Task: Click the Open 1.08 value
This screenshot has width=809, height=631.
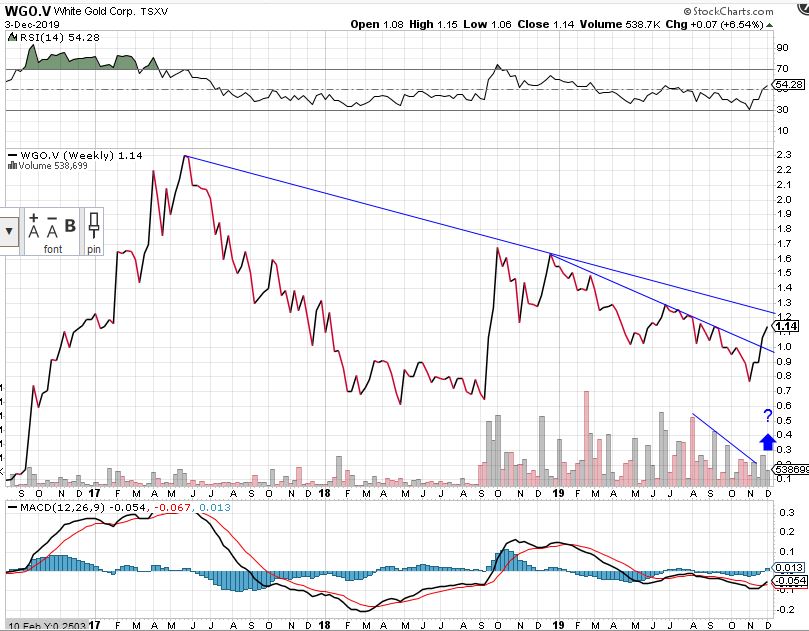Action: tap(377, 24)
